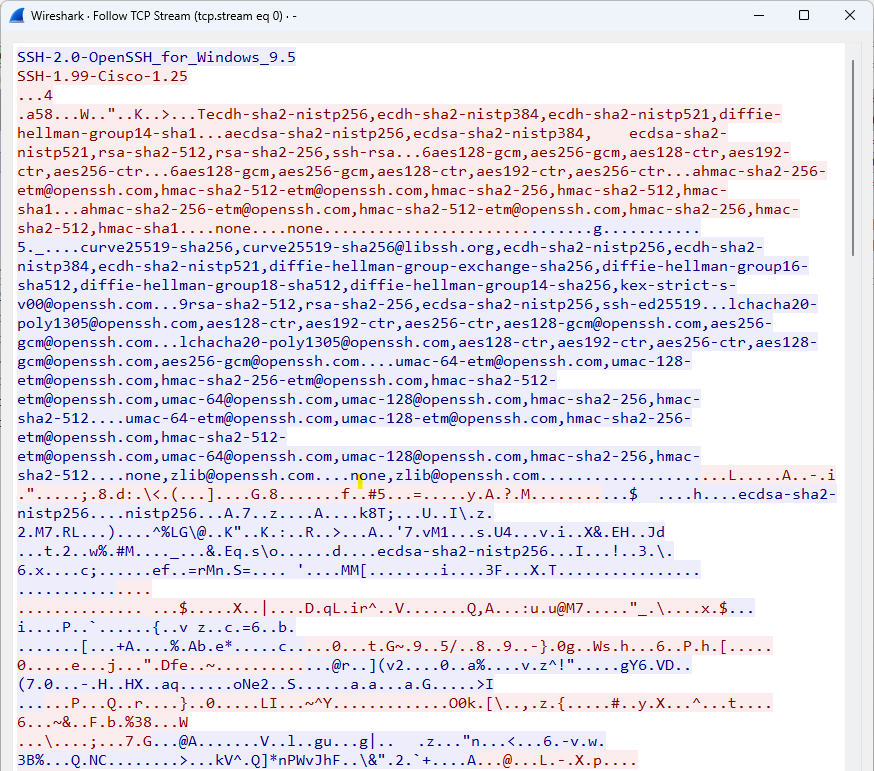
Task: Click the binary text "nPWvJhF"
Action: click(x=309, y=760)
